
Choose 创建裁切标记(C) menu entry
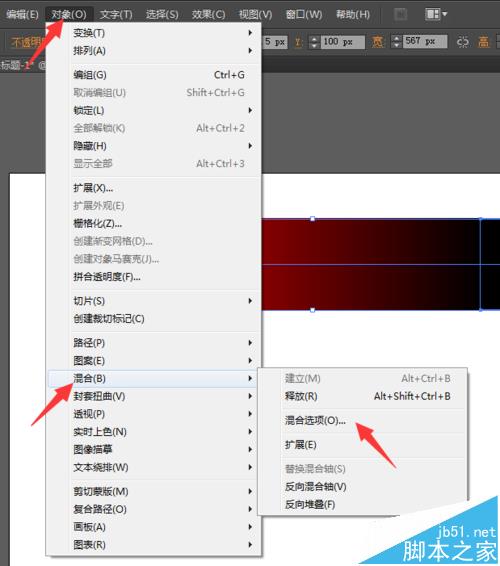154,318
